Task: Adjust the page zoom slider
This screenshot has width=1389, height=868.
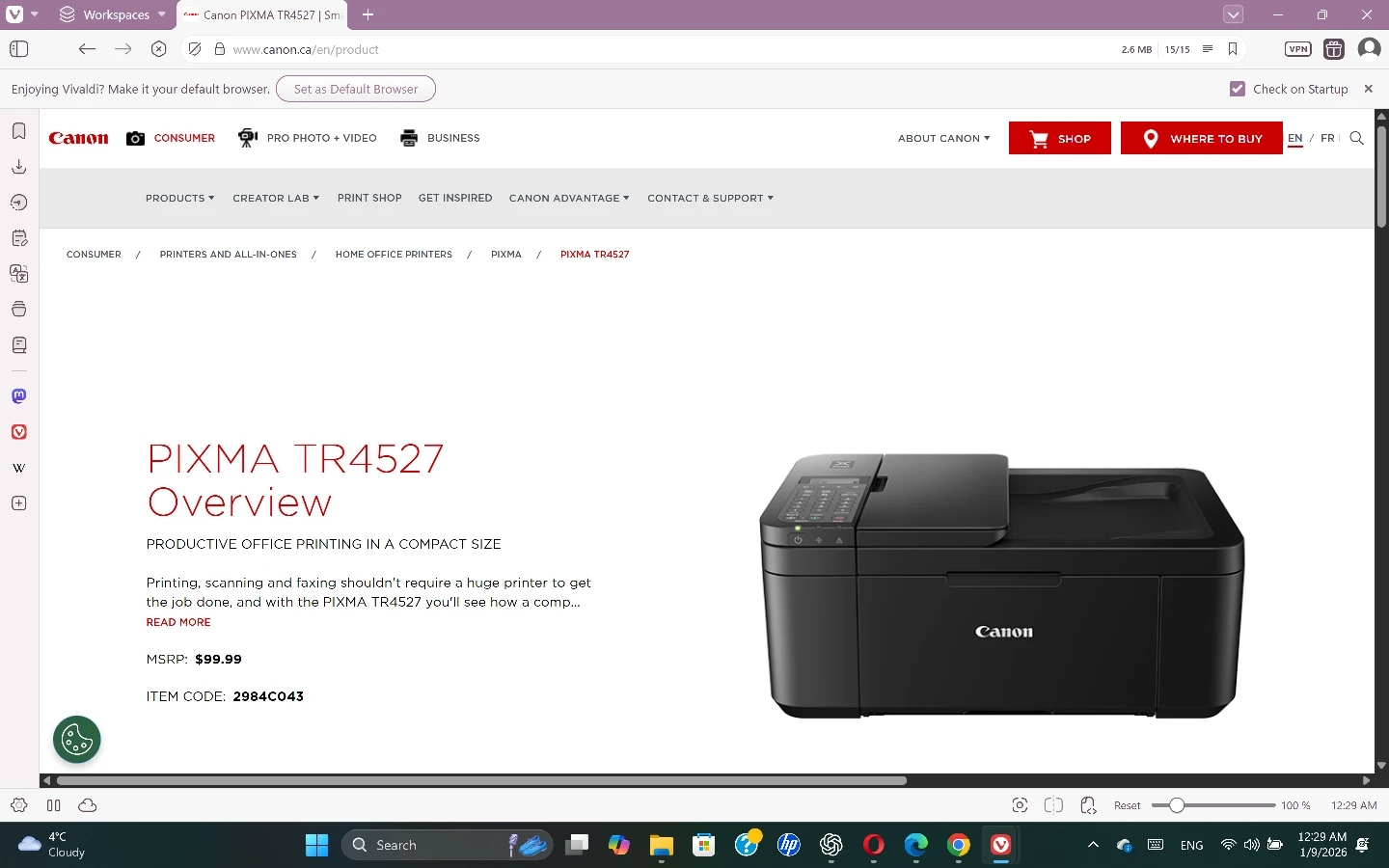Action: [1213, 805]
